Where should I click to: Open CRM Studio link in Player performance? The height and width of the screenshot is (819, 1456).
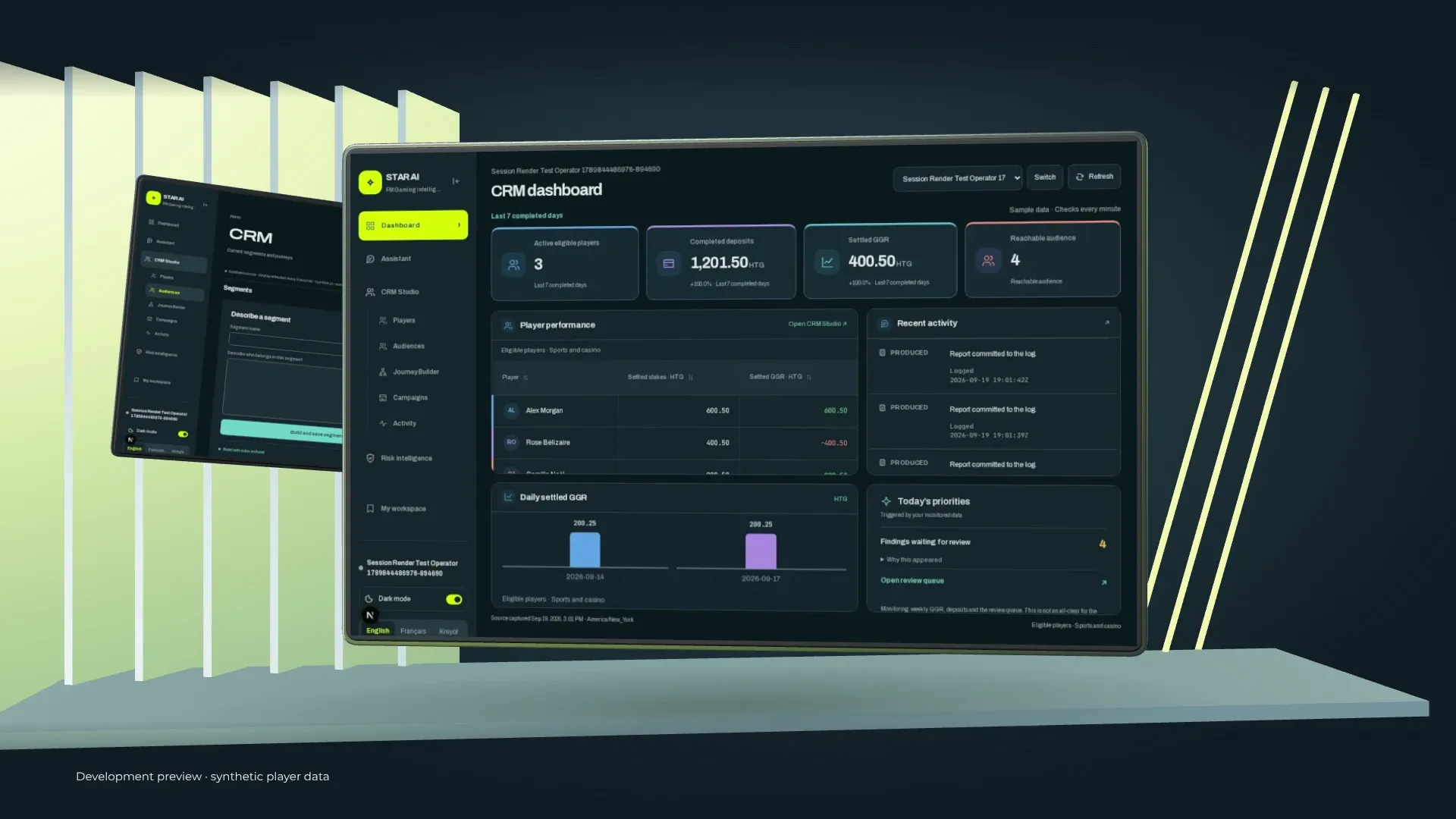817,324
